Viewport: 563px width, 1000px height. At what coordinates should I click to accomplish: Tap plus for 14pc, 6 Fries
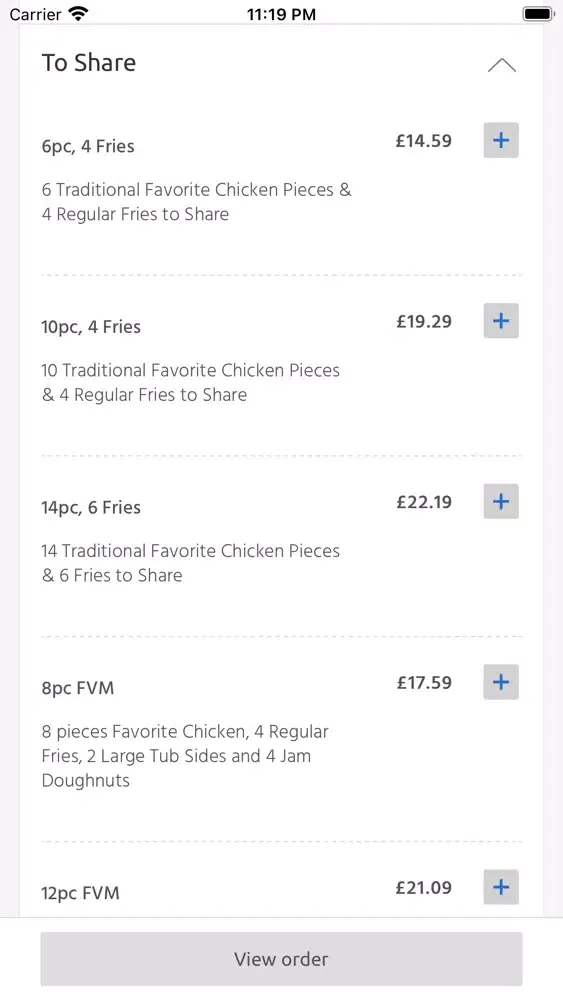[501, 501]
